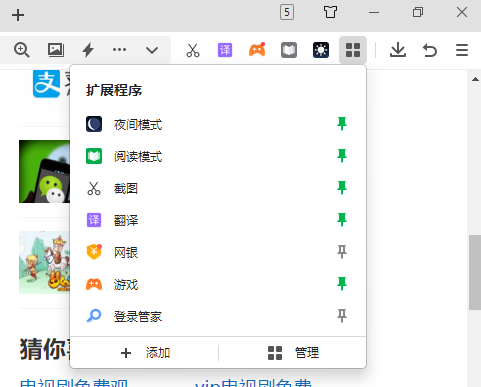This screenshot has width=481, height=387.
Task: Unpin 夜间模式 using its green pin
Action: pos(342,124)
